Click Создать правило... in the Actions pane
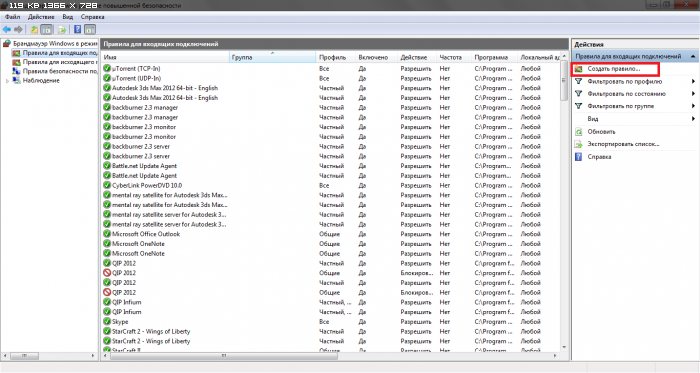The height and width of the screenshot is (373, 700). (x=613, y=69)
